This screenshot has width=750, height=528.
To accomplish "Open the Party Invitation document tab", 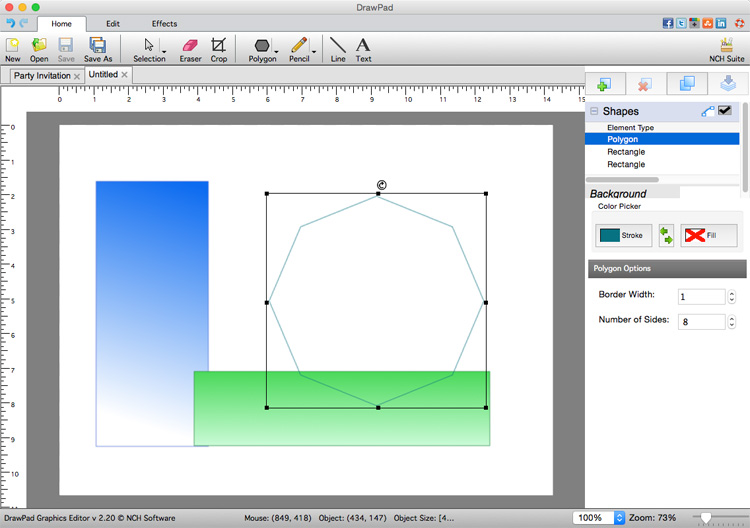I will 42,75.
